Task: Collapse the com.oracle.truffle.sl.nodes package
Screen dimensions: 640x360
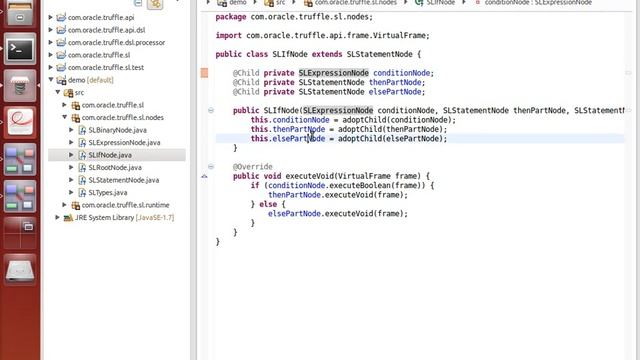Action: click(x=64, y=118)
